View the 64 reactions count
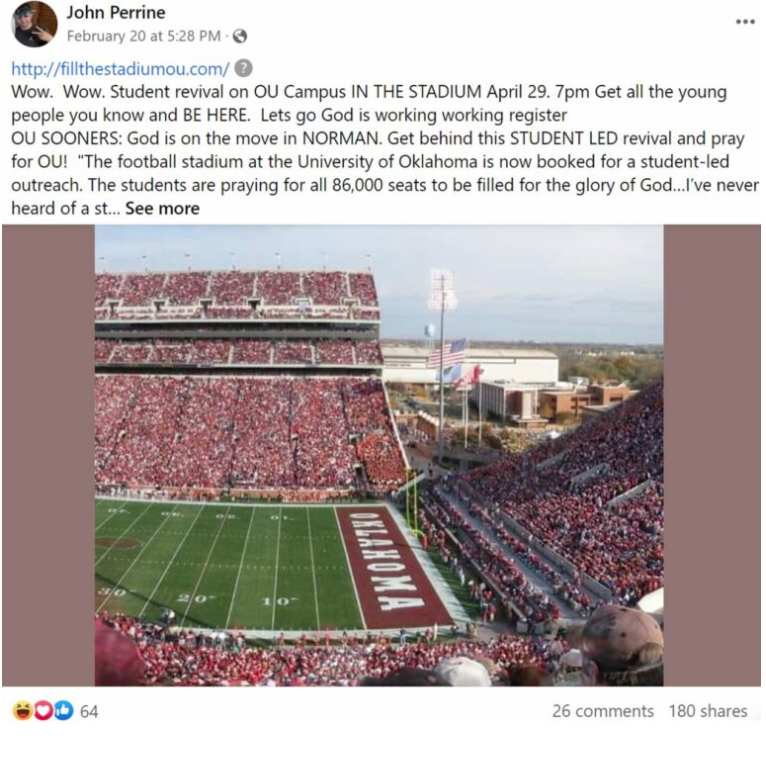Screen dimensions: 766x757 click(x=89, y=711)
